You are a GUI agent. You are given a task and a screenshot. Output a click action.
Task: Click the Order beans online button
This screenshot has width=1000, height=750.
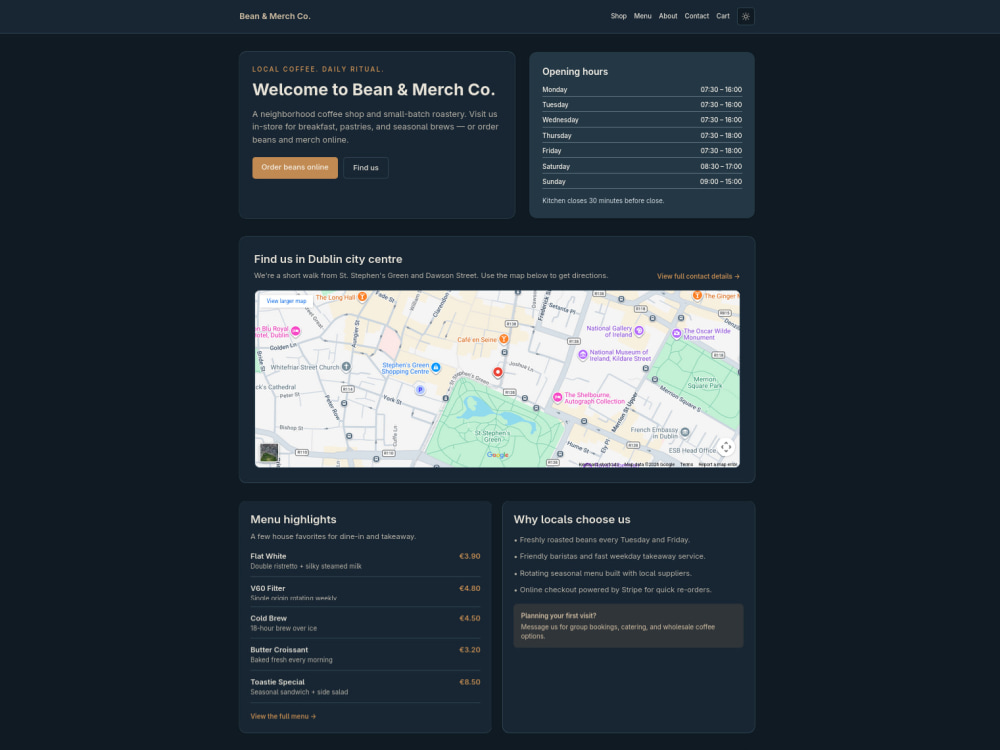point(295,168)
